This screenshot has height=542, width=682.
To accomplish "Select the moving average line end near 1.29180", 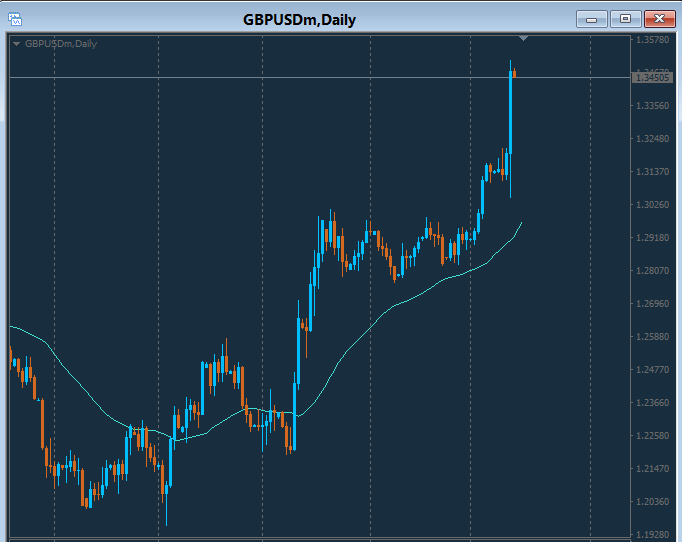I will pyautogui.click(x=521, y=224).
